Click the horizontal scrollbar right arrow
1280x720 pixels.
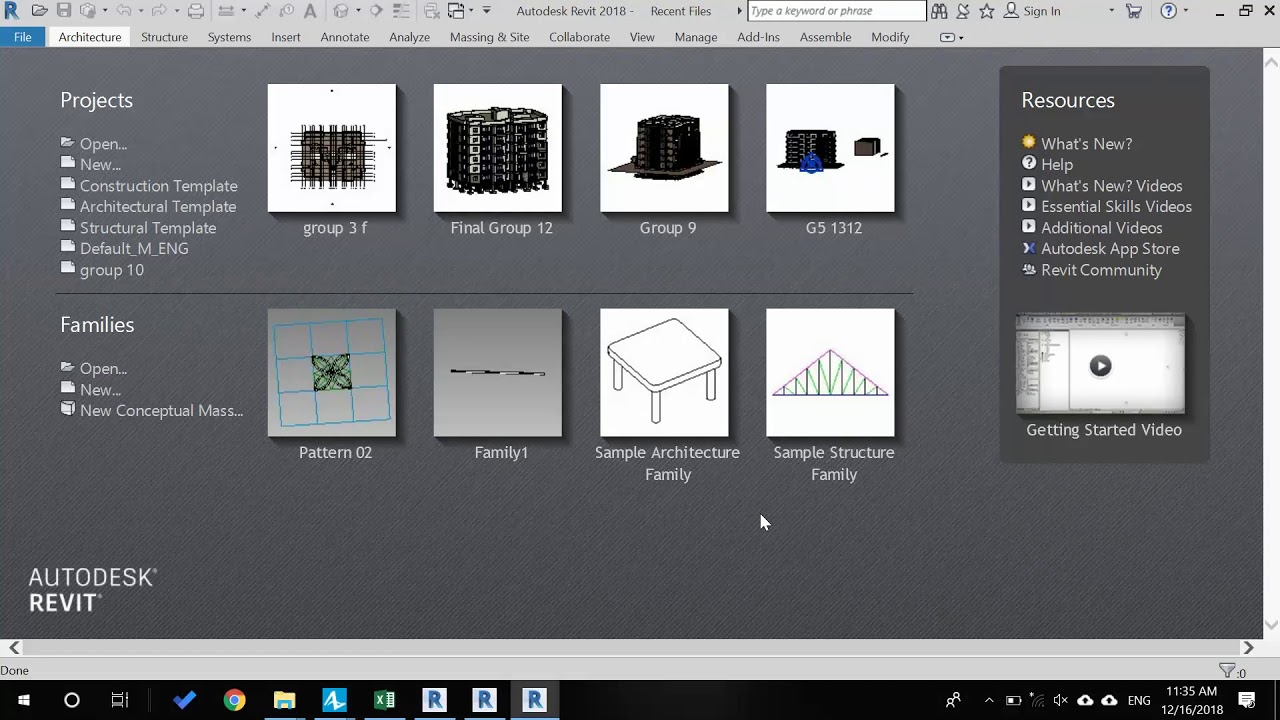tap(1248, 648)
